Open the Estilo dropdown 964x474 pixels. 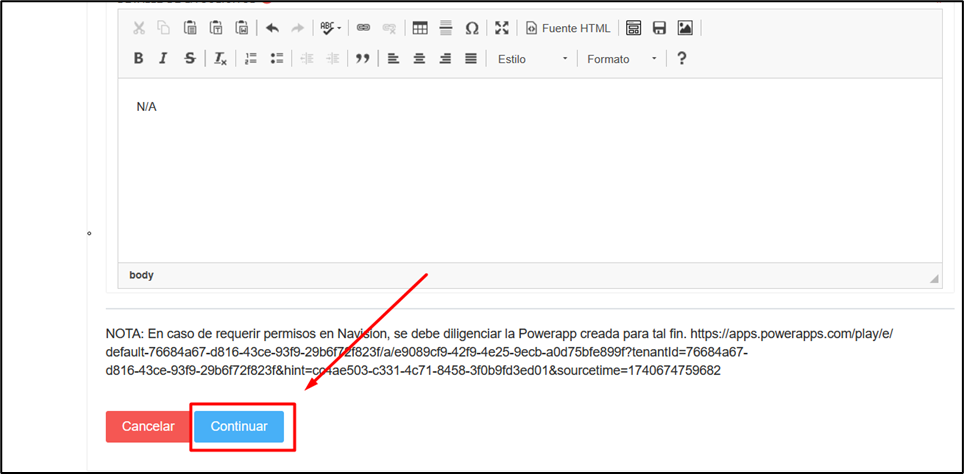click(x=532, y=59)
